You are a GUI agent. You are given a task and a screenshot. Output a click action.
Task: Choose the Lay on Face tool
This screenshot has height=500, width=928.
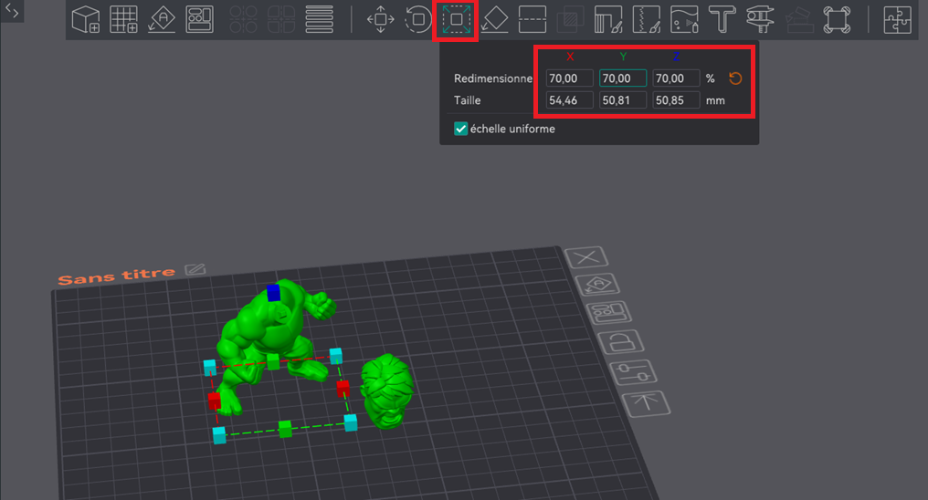tap(495, 20)
